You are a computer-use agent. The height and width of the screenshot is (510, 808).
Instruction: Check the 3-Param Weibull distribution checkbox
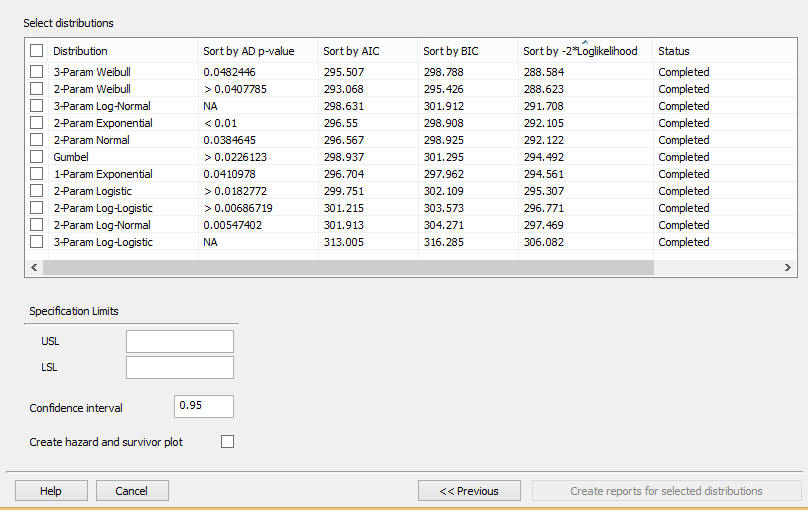37,72
